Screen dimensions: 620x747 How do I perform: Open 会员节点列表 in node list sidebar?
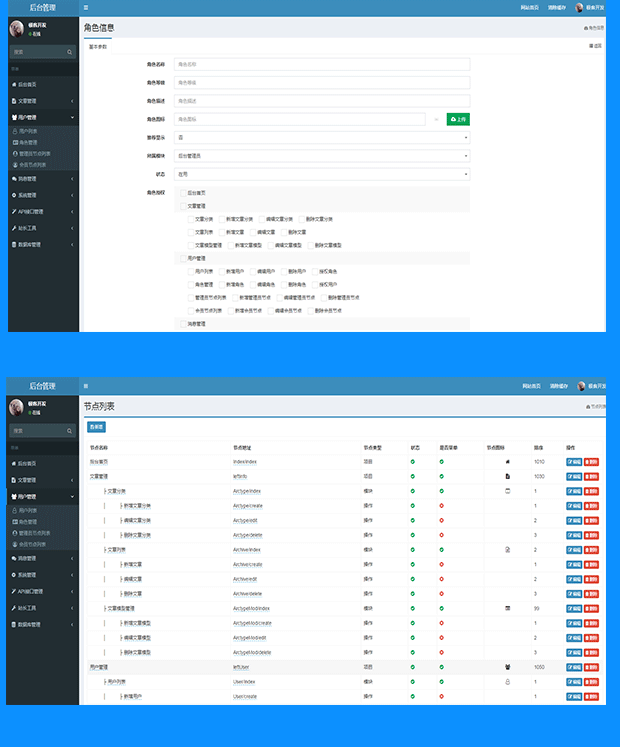pos(30,544)
